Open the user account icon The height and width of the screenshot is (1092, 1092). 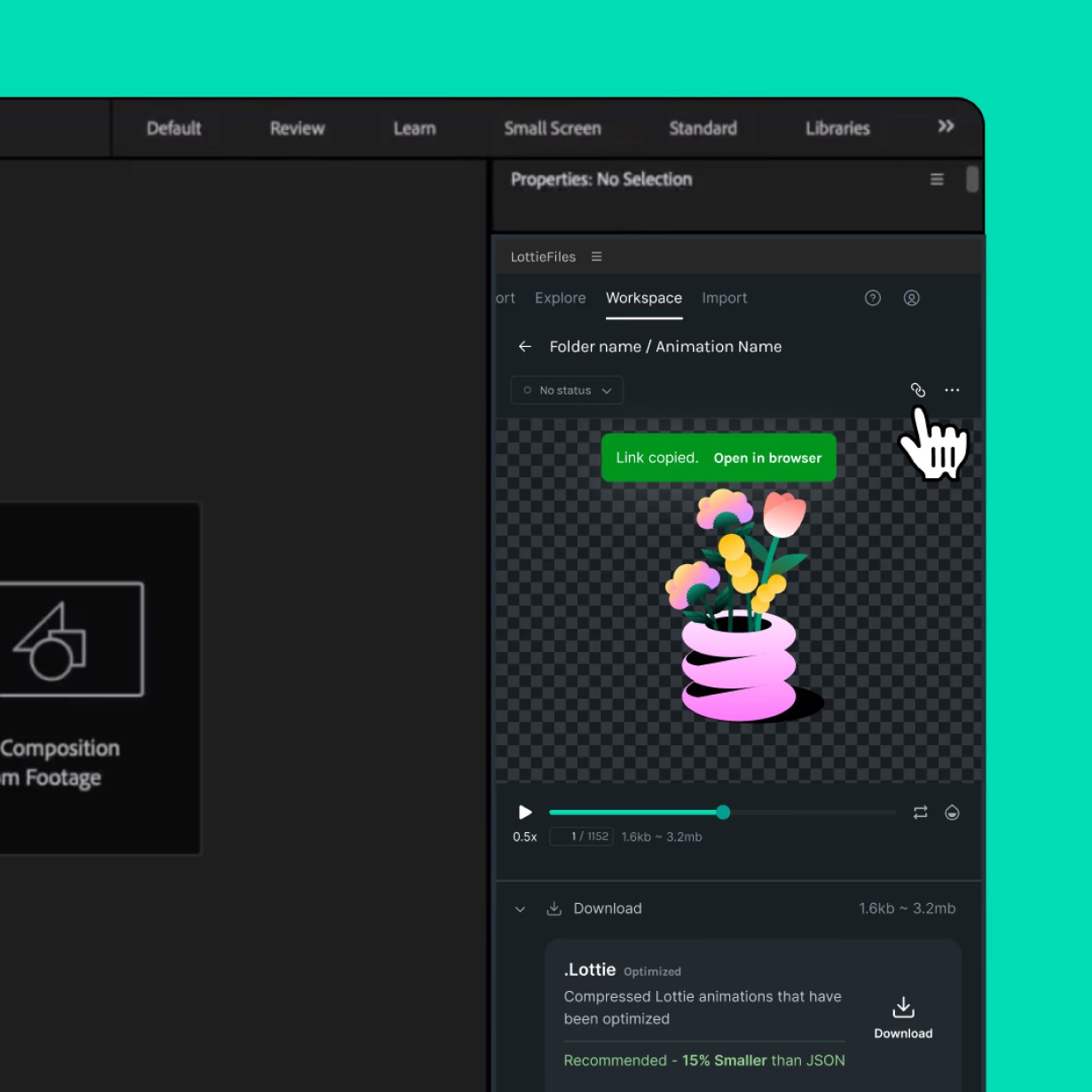tap(911, 298)
